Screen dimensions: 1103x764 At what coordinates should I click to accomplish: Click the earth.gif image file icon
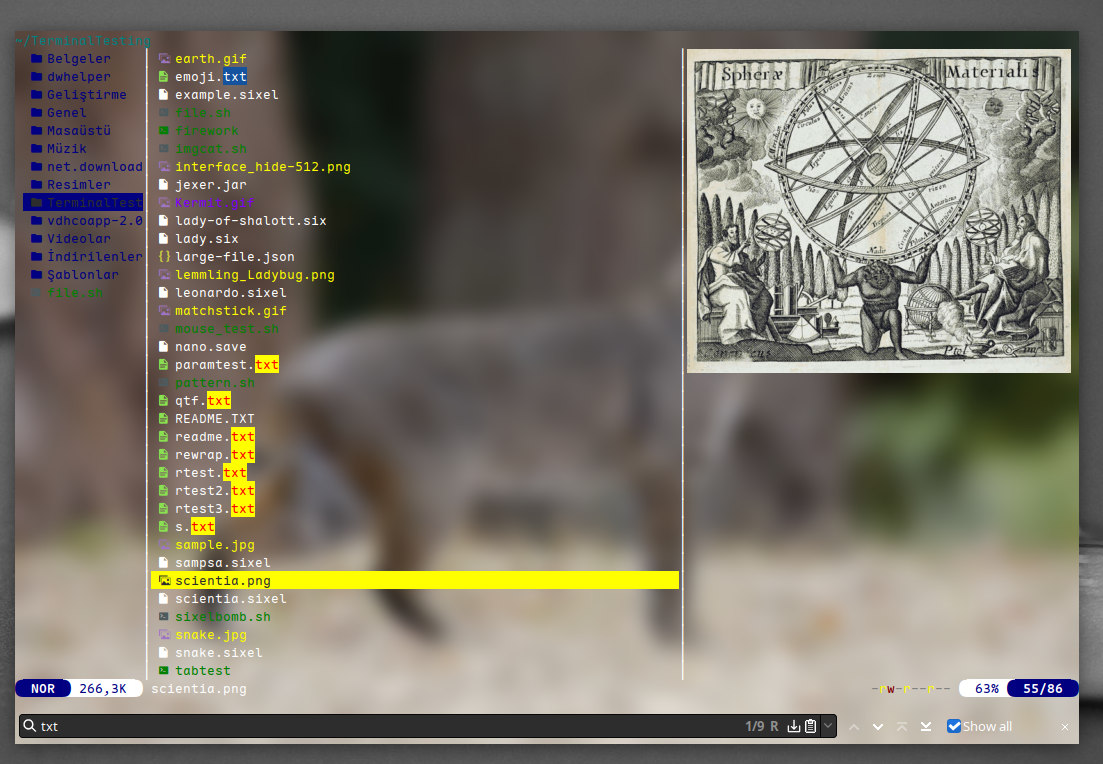pos(164,59)
